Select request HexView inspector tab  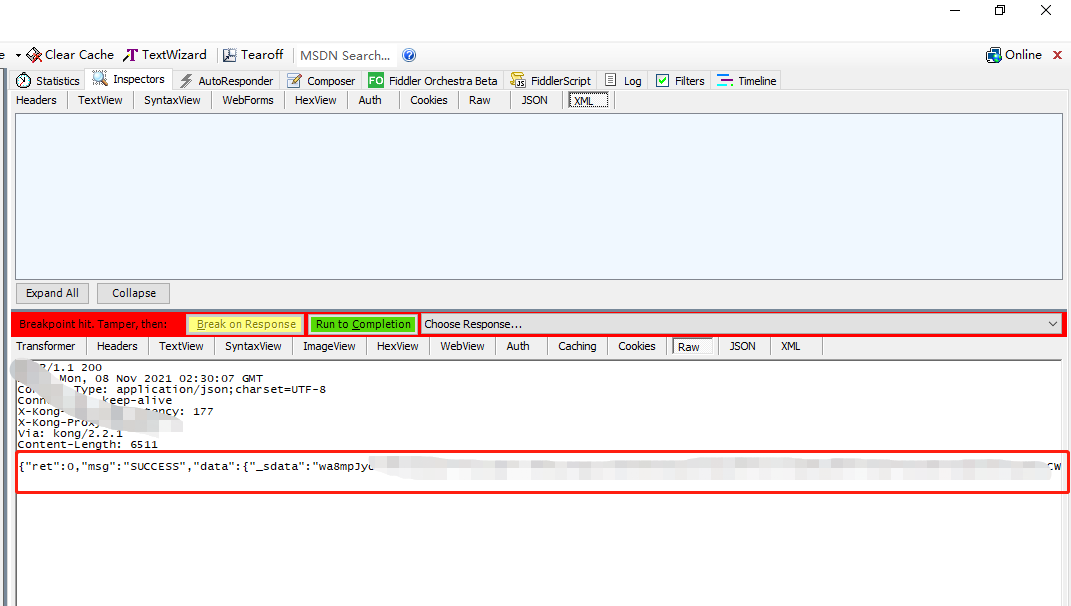(x=316, y=100)
